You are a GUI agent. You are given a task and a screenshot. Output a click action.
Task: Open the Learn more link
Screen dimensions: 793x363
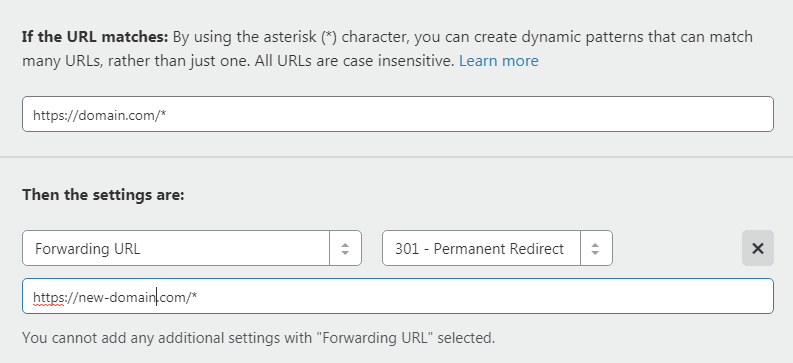[499, 61]
